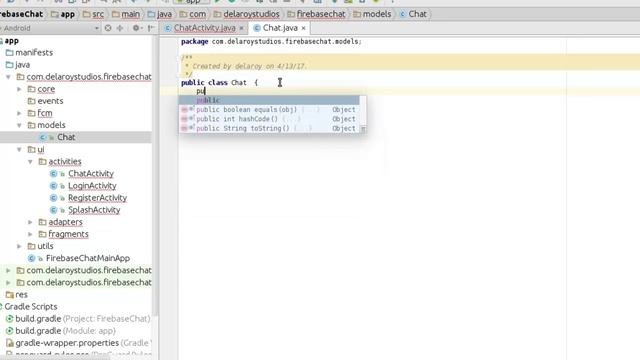
Task: Click the src breadcrumb in navigation bar
Action: [x=93, y=14]
